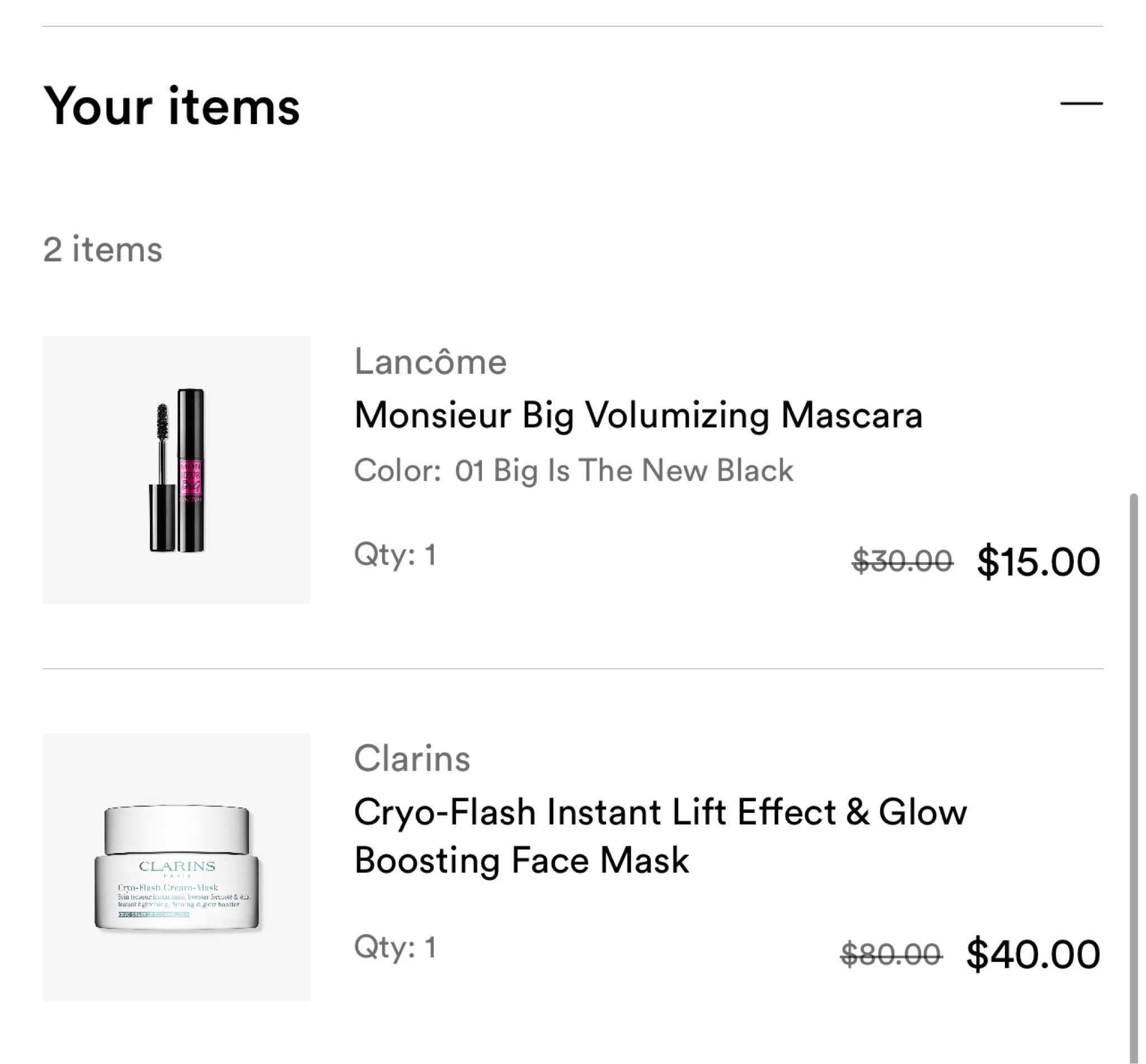The height and width of the screenshot is (1064, 1146).
Task: Click the $40.00 face mask sale price
Action: click(1033, 954)
